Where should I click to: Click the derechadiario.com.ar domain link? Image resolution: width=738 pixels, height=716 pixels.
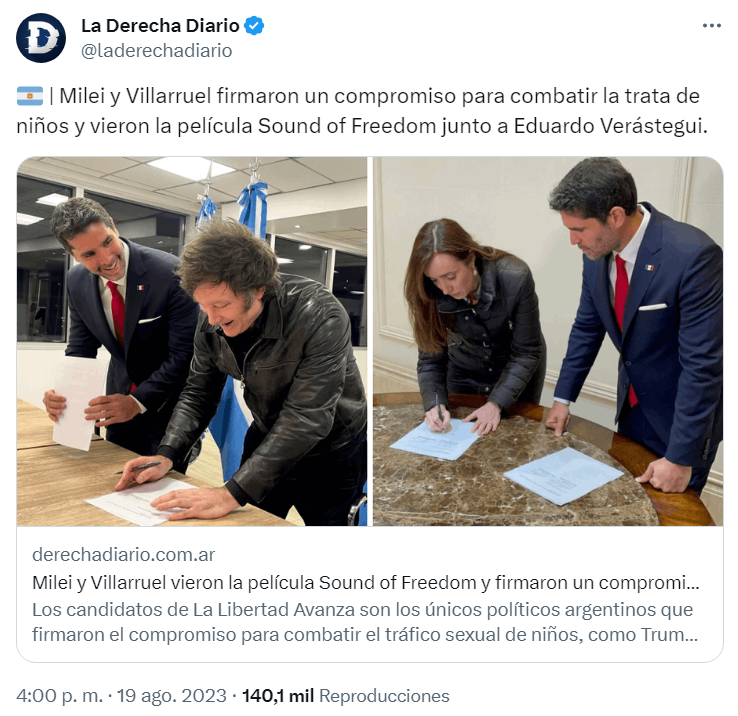[123, 555]
